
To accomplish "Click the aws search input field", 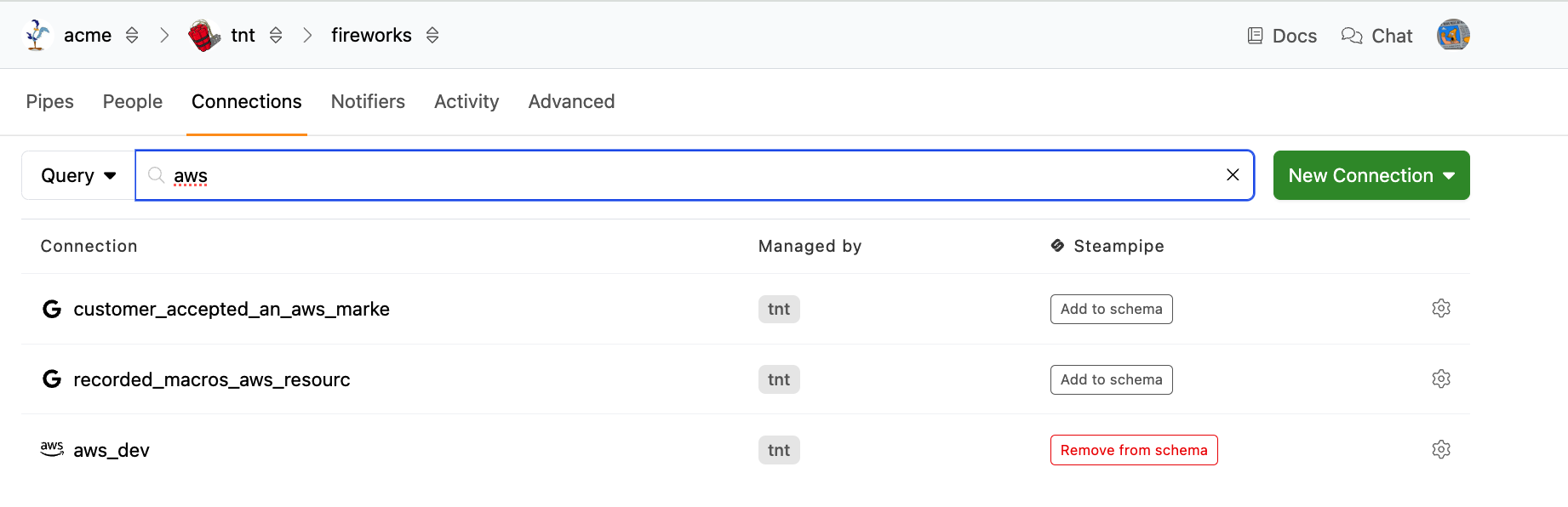I will (x=681, y=175).
